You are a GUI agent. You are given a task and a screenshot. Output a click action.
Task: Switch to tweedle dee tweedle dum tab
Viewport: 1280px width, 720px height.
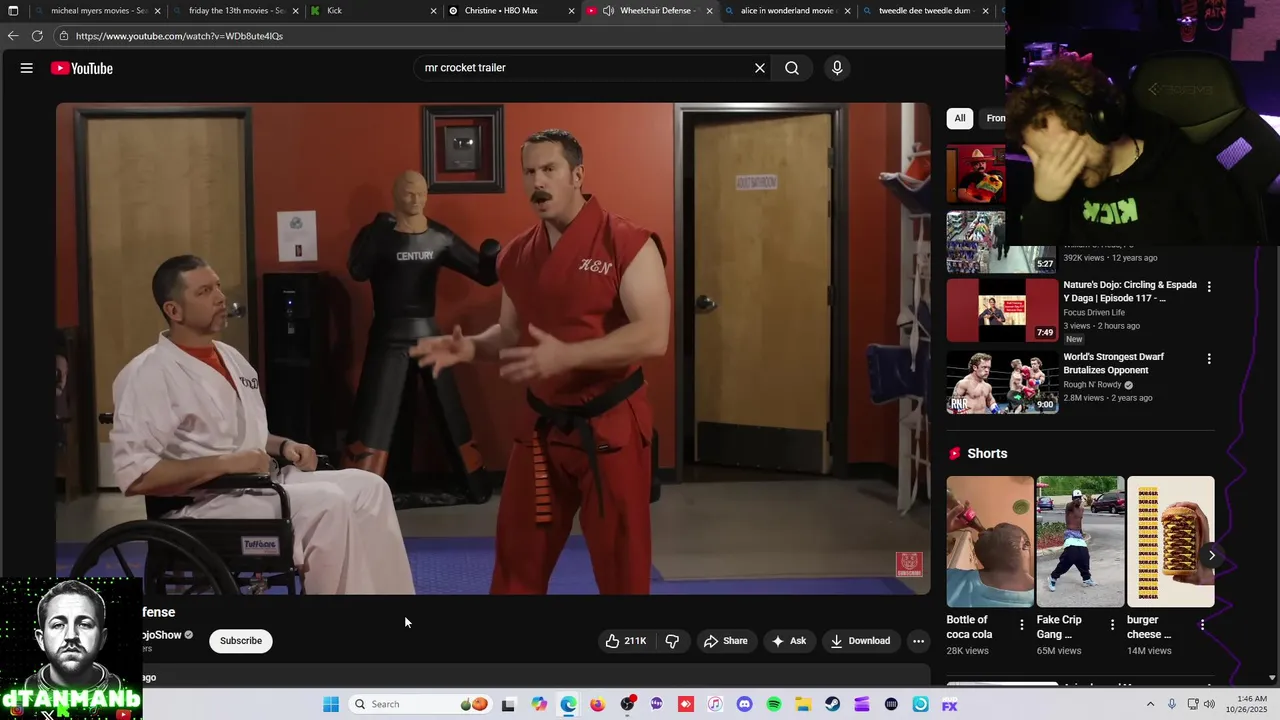tap(924, 11)
